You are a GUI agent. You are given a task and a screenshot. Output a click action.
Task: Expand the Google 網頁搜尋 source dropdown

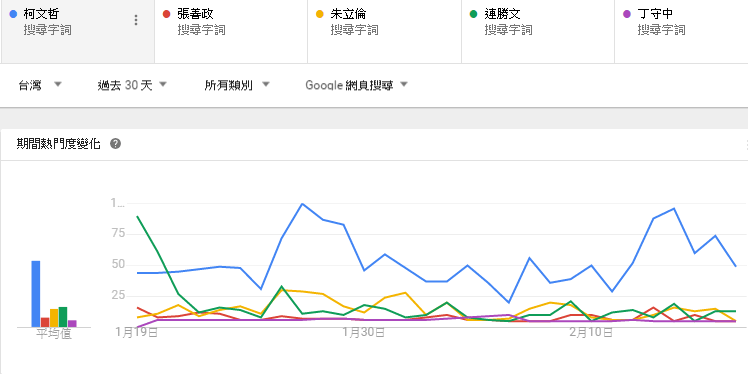click(x=356, y=85)
